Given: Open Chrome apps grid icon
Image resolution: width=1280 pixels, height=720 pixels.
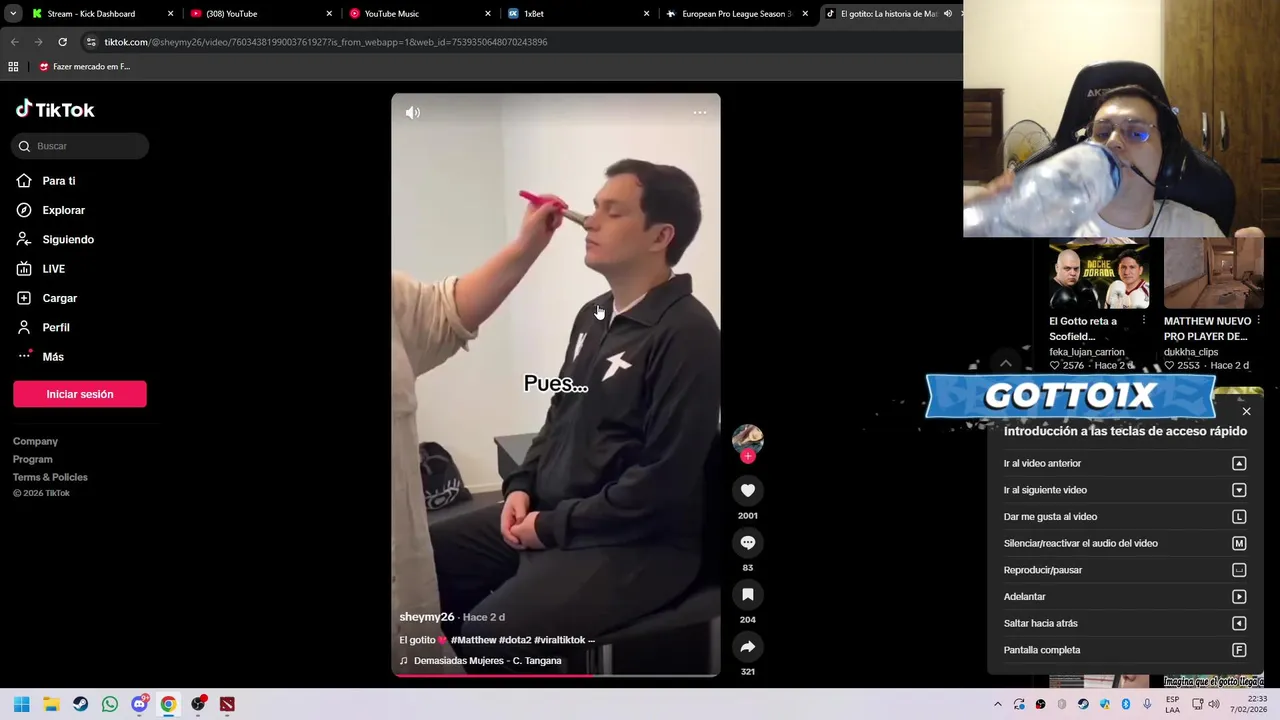Looking at the screenshot, I should tap(13, 67).
